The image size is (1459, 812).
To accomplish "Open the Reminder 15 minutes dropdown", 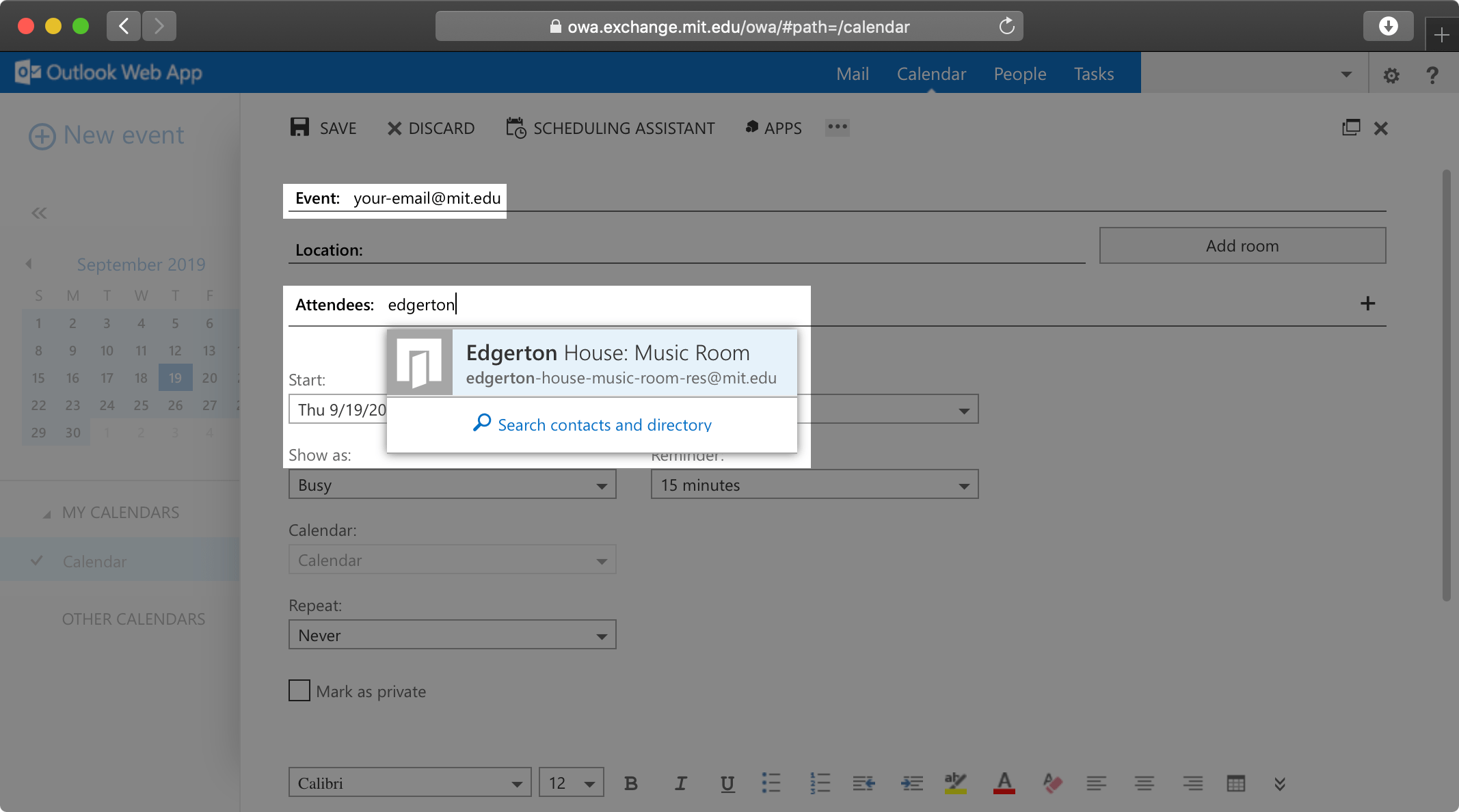I will (814, 485).
